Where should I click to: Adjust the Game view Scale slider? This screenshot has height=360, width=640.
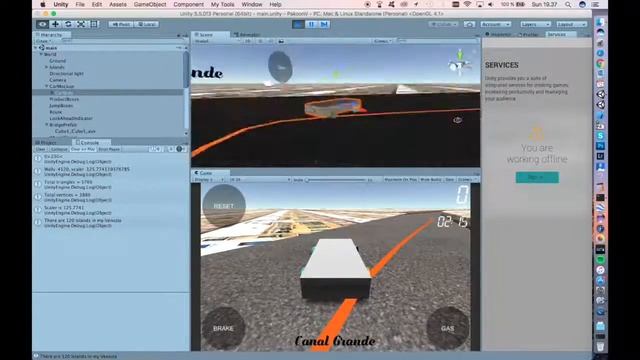click(x=336, y=180)
